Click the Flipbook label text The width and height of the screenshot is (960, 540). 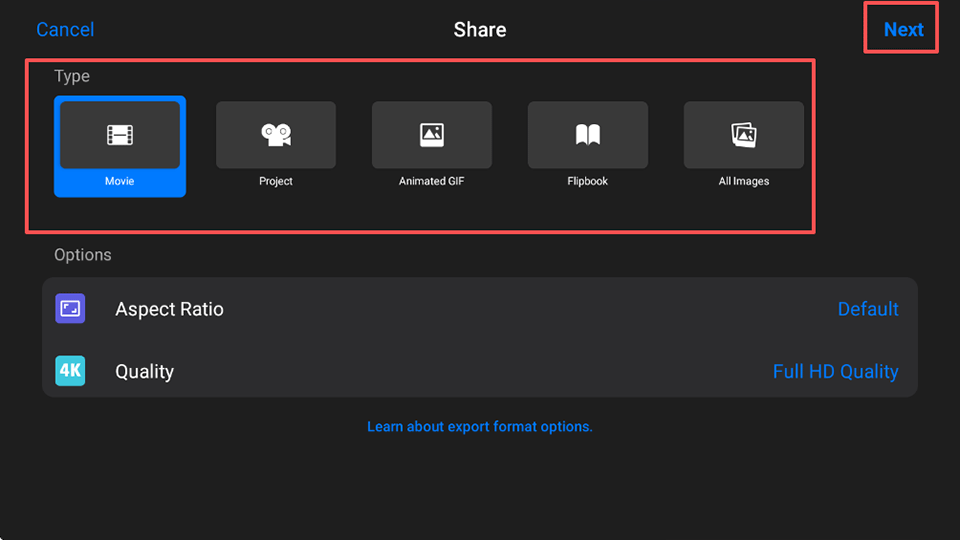pos(588,182)
